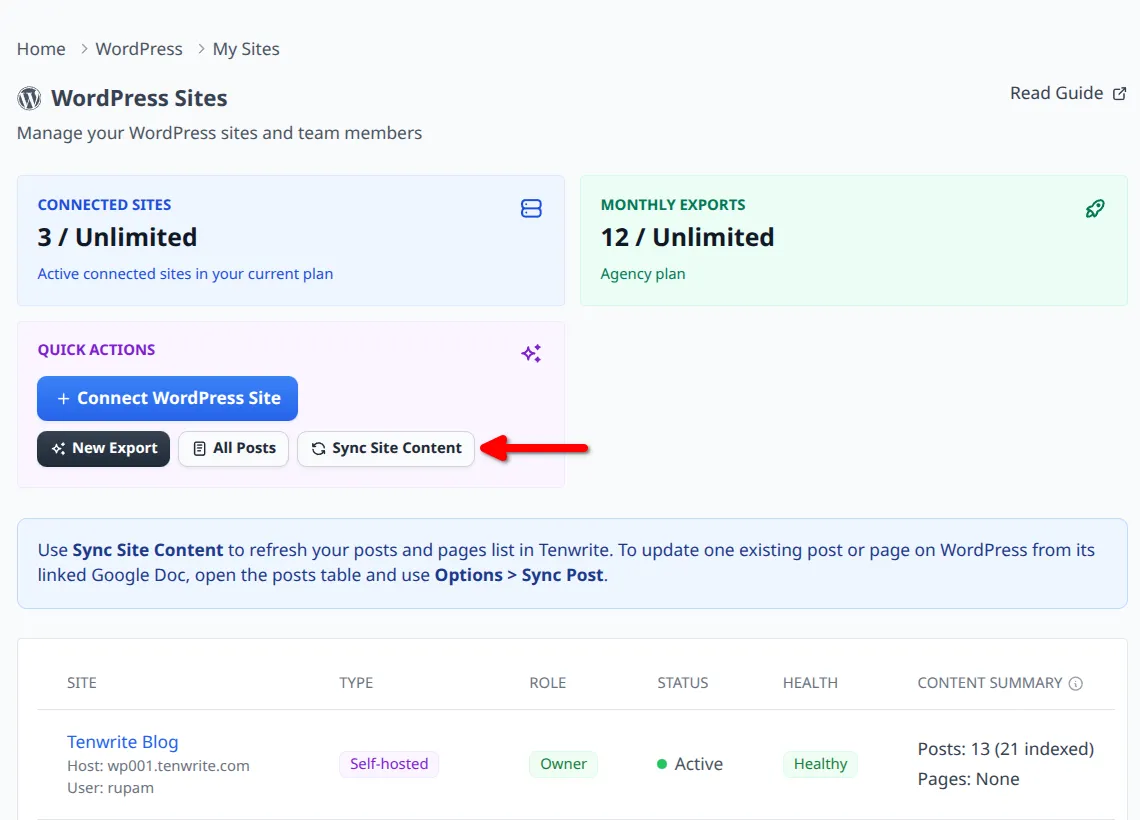Click the Active status indicator
Screen dimensions: 1140x820
click(690, 764)
